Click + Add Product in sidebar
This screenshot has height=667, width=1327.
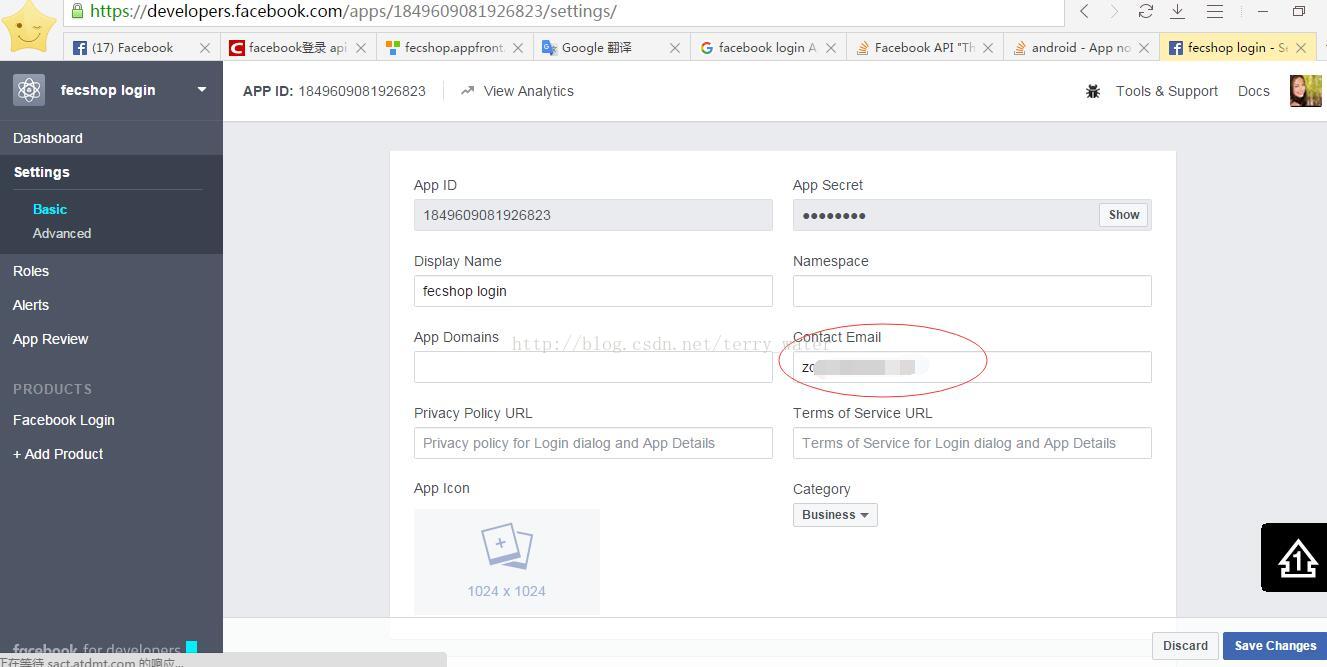point(58,454)
